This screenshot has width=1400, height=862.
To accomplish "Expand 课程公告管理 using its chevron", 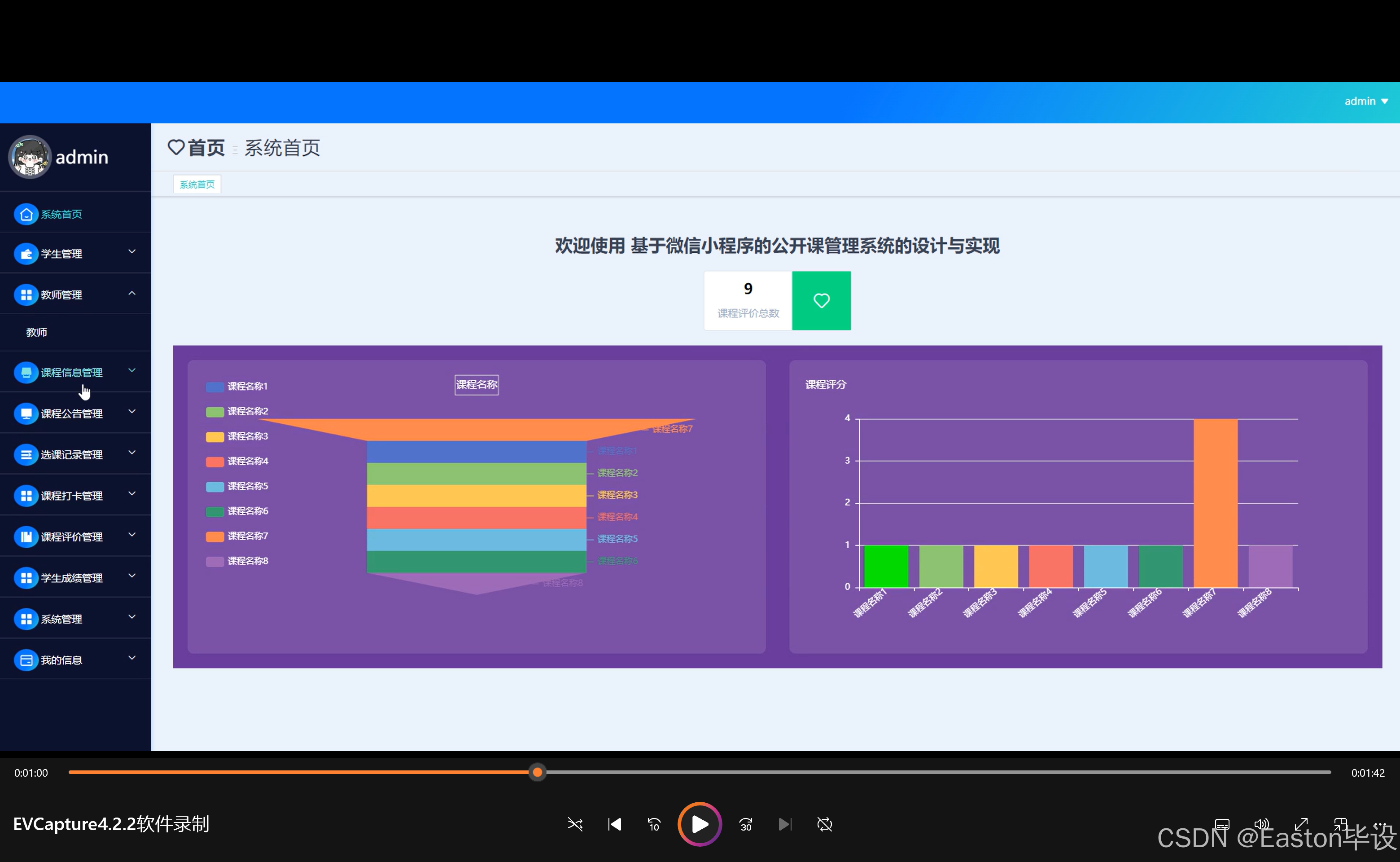I will click(x=131, y=412).
